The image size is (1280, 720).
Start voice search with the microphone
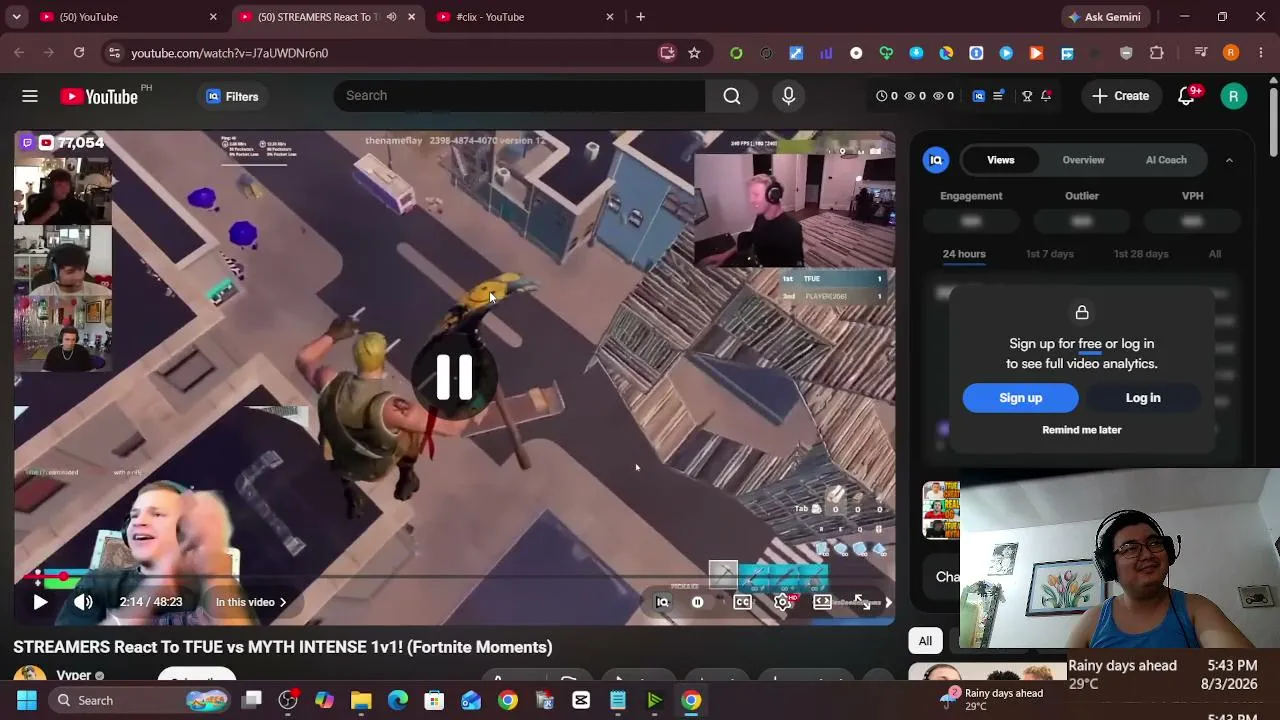789,96
